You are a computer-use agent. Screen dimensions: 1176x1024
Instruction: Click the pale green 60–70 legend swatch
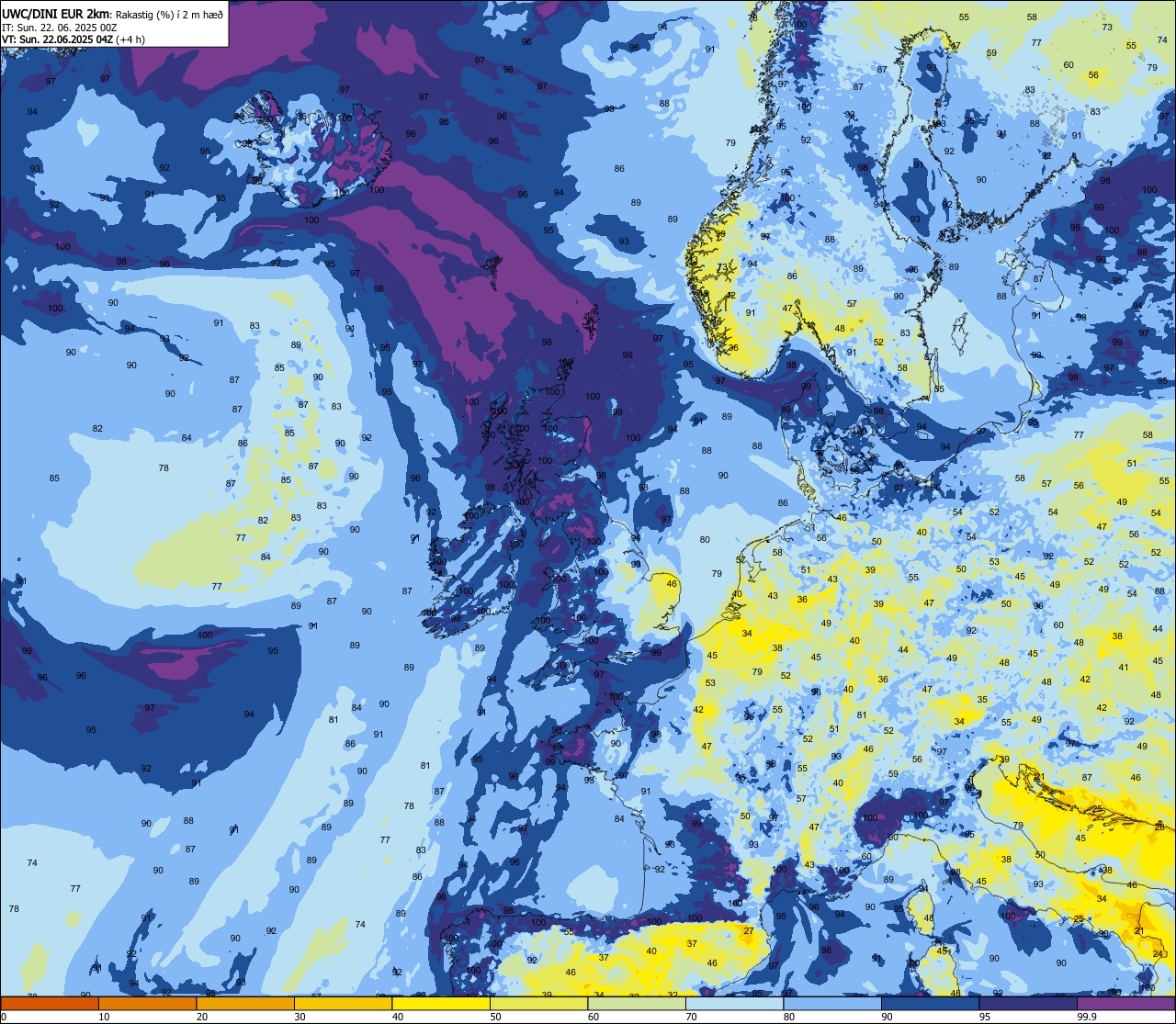coord(637,1003)
